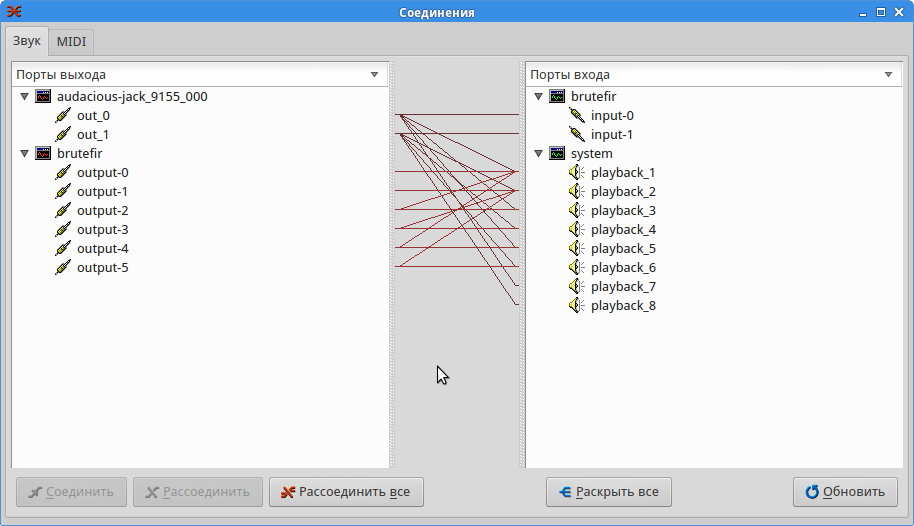Click the plug icon beside output-1

point(63,191)
